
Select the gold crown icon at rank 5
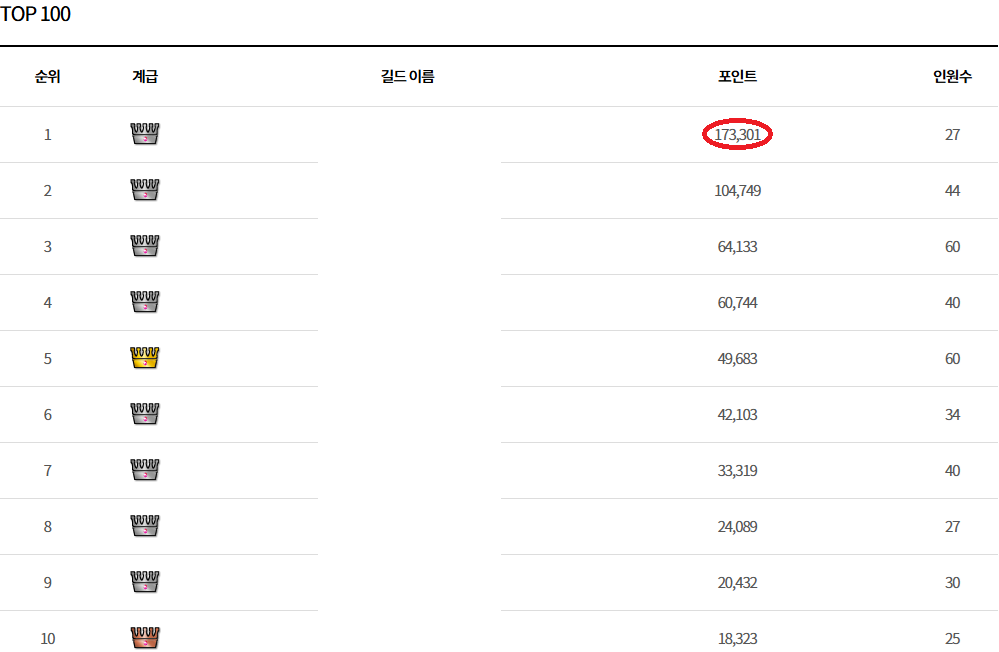pos(145,358)
